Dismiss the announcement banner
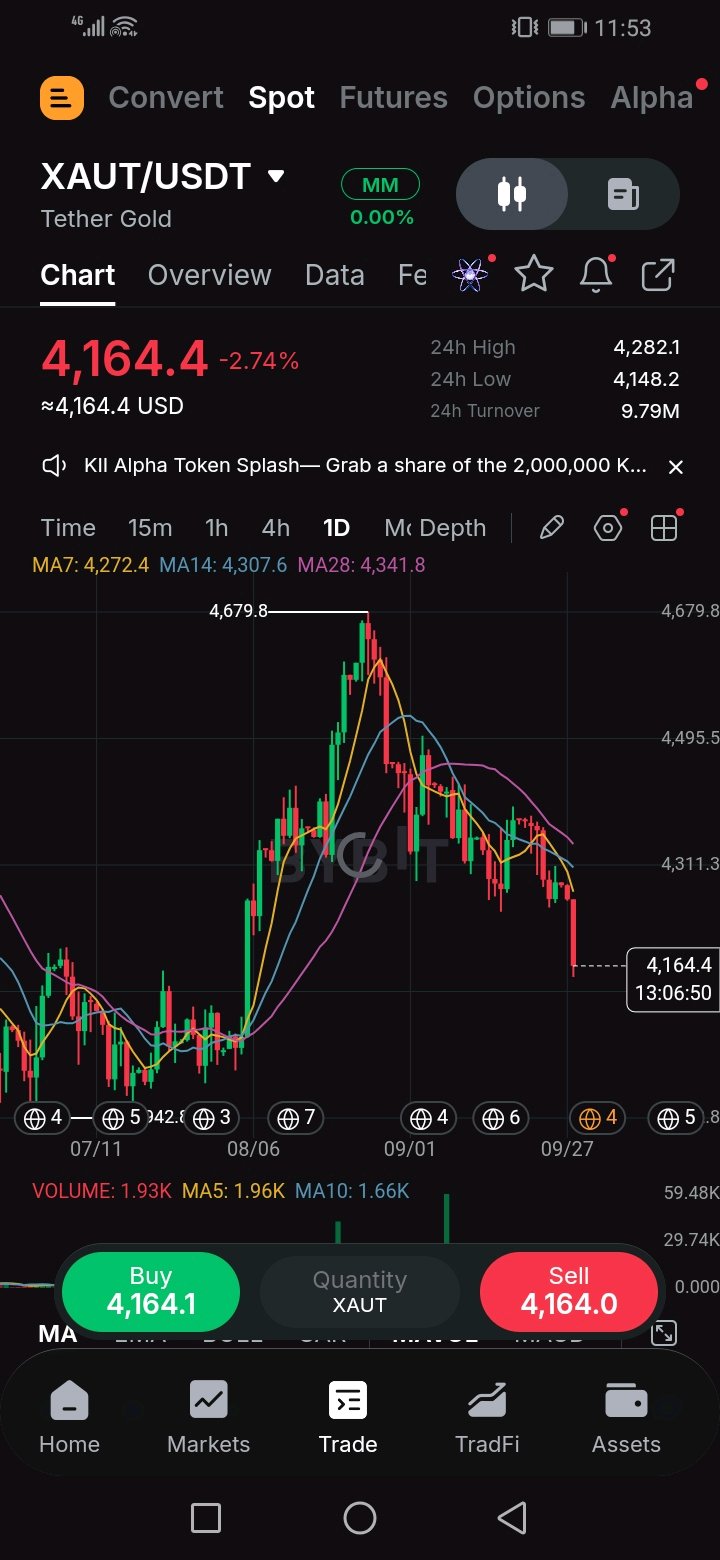 pyautogui.click(x=676, y=467)
